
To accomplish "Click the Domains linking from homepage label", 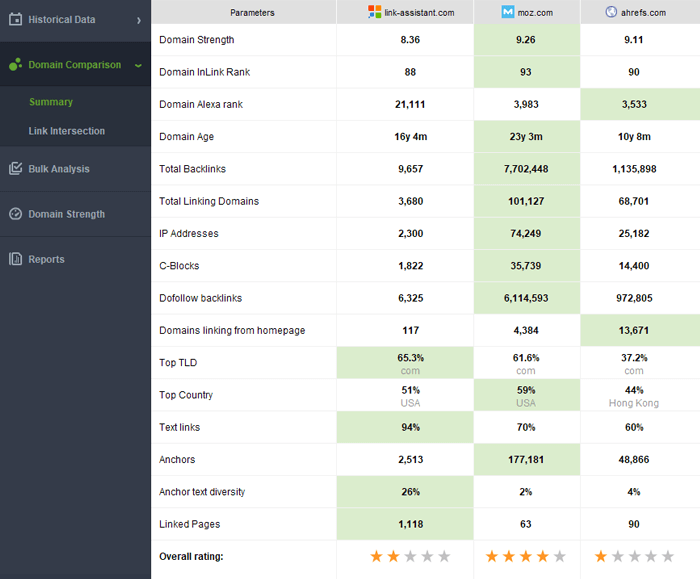I will click(232, 330).
